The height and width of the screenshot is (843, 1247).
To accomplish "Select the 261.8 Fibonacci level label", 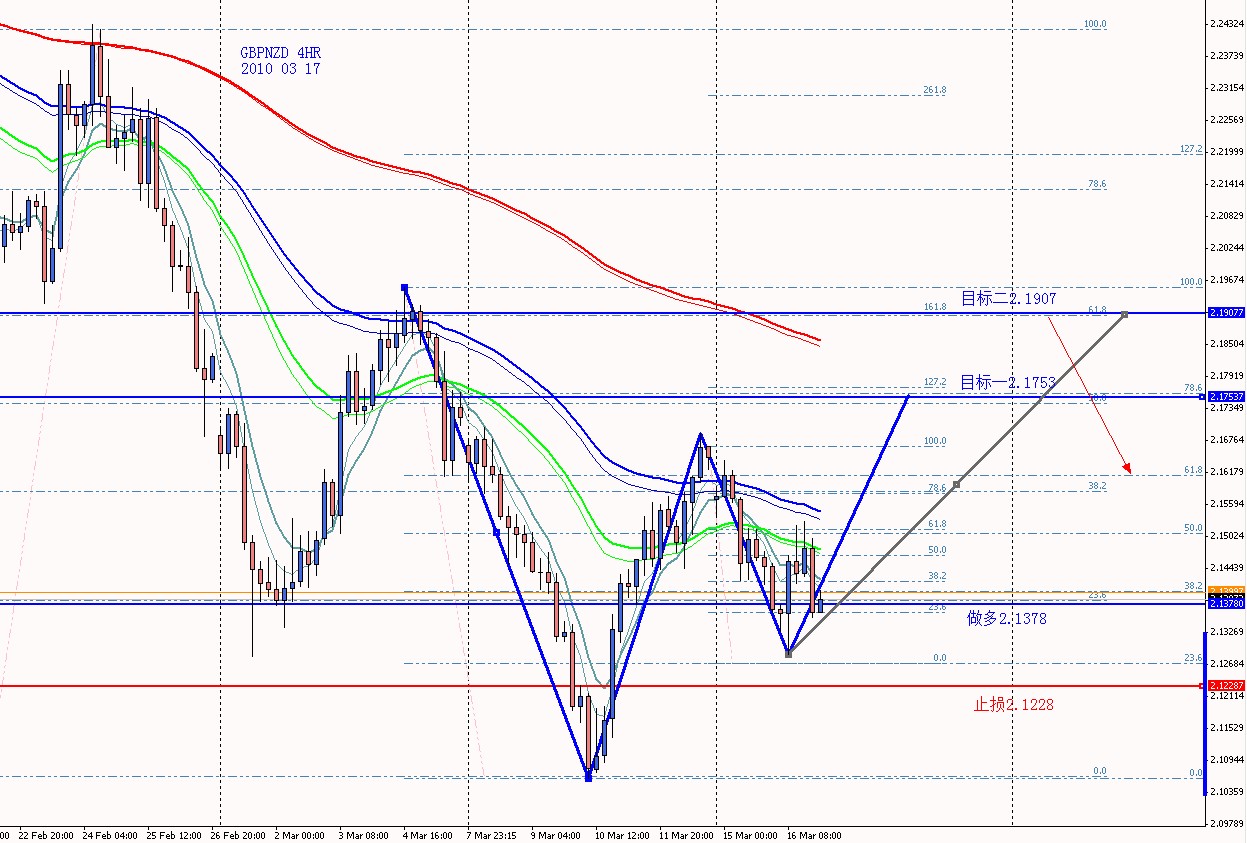I will pos(934,90).
